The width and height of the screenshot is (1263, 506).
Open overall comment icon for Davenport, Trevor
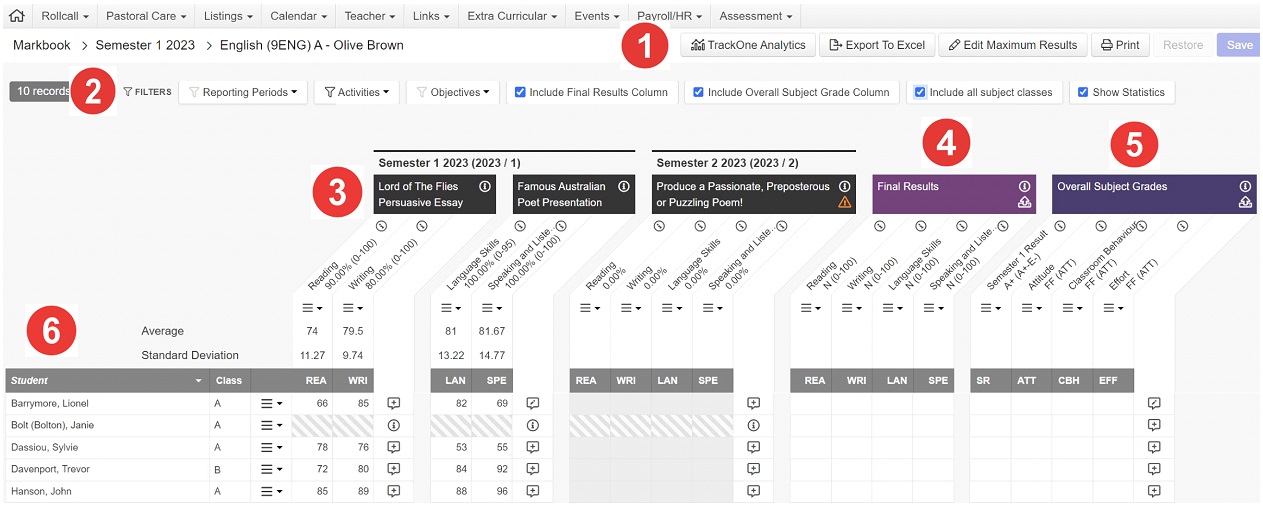pos(1154,469)
